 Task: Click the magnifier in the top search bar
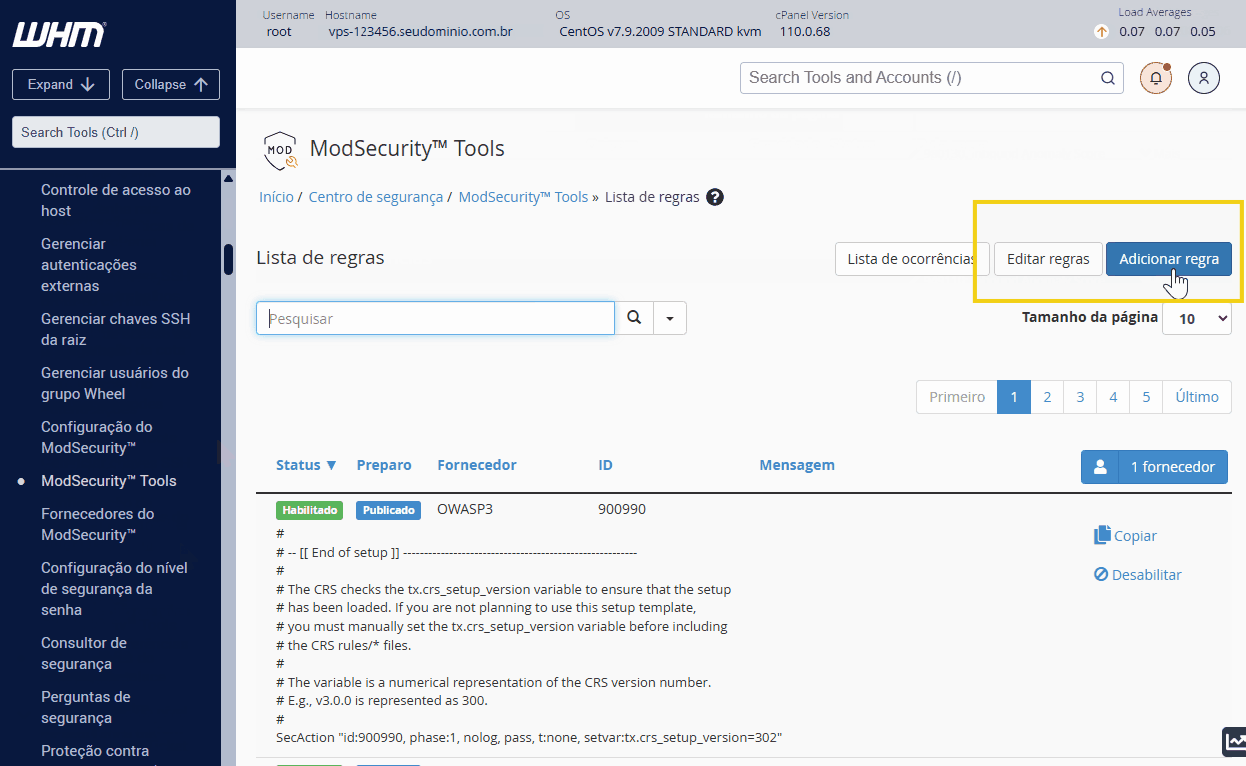click(1107, 78)
